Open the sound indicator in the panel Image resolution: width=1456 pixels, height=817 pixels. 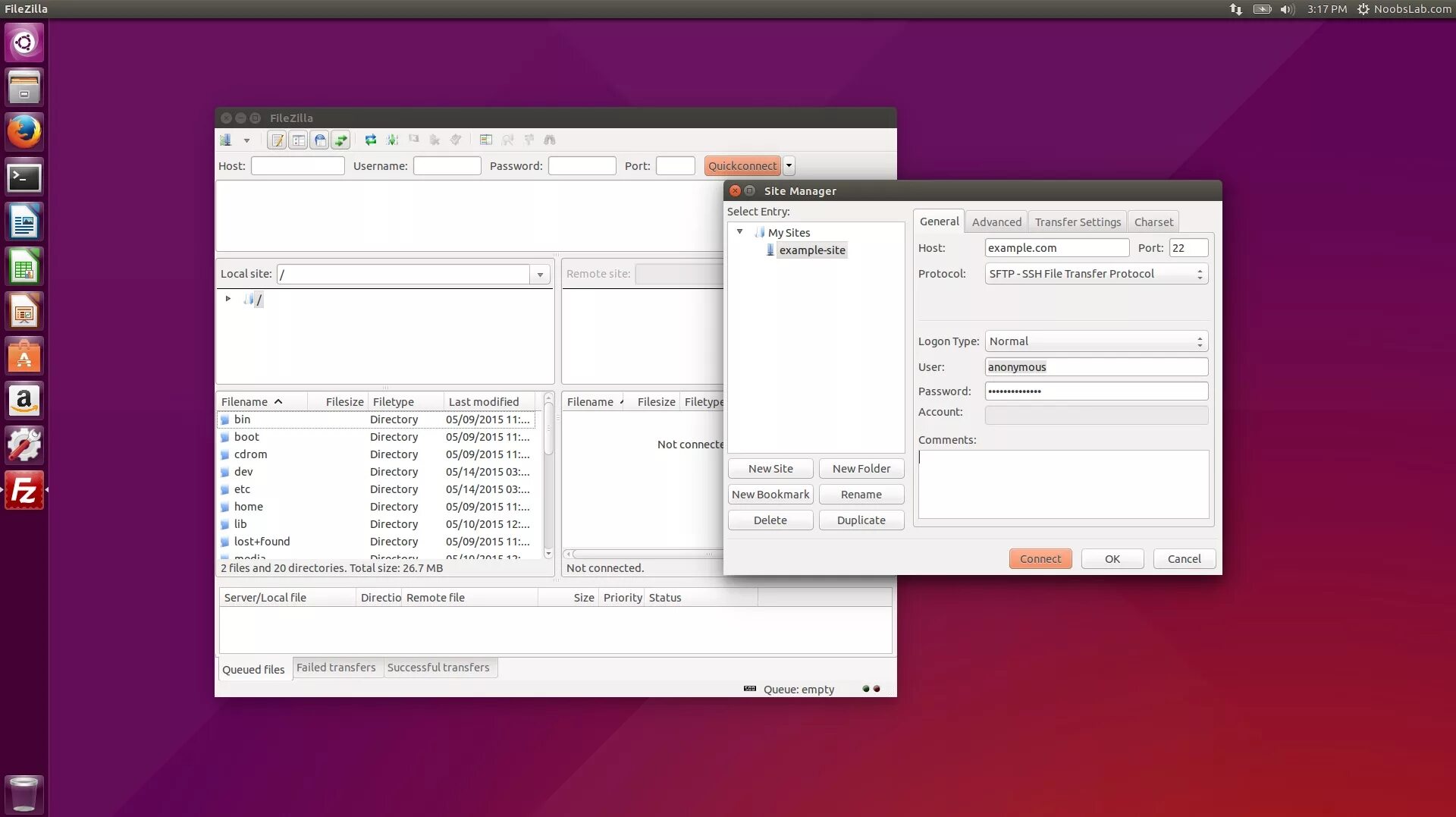1287,9
